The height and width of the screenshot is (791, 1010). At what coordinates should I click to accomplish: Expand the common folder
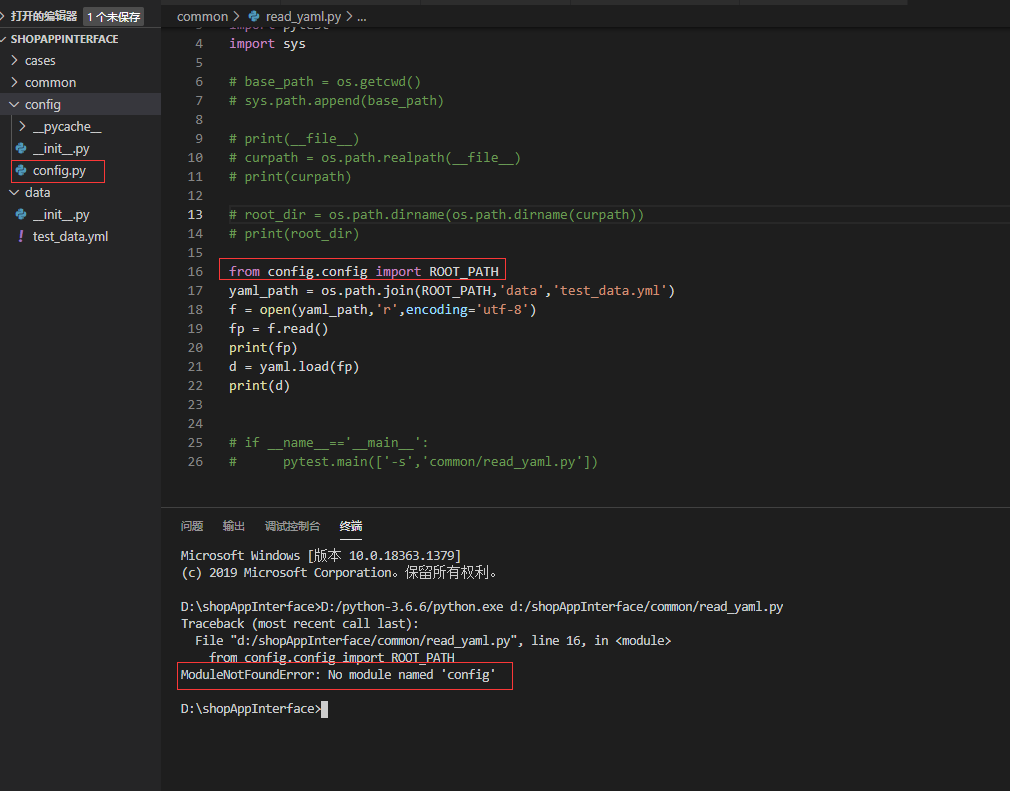tap(16, 82)
